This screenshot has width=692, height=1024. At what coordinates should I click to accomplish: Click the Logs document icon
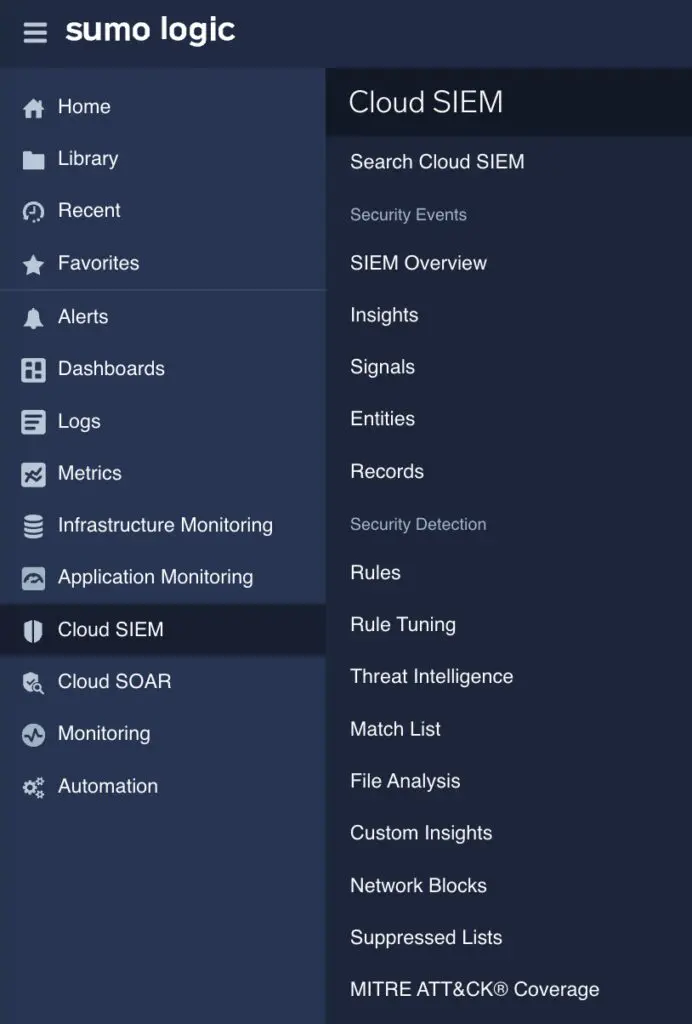click(x=34, y=422)
